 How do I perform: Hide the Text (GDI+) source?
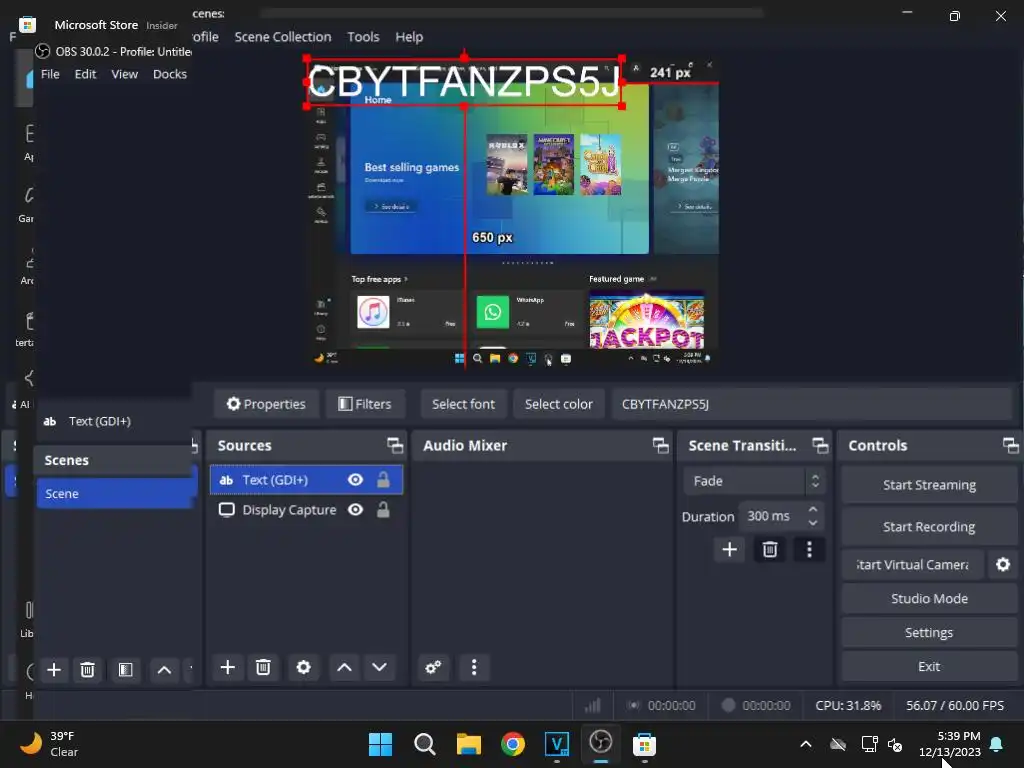coord(355,480)
